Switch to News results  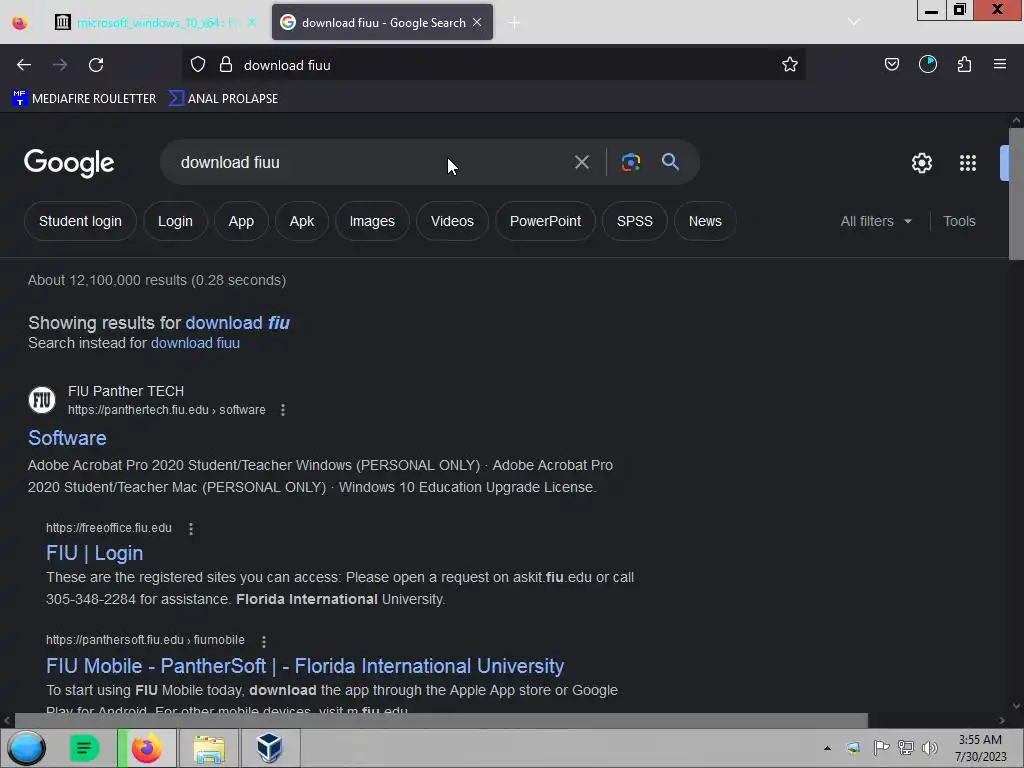coord(705,221)
